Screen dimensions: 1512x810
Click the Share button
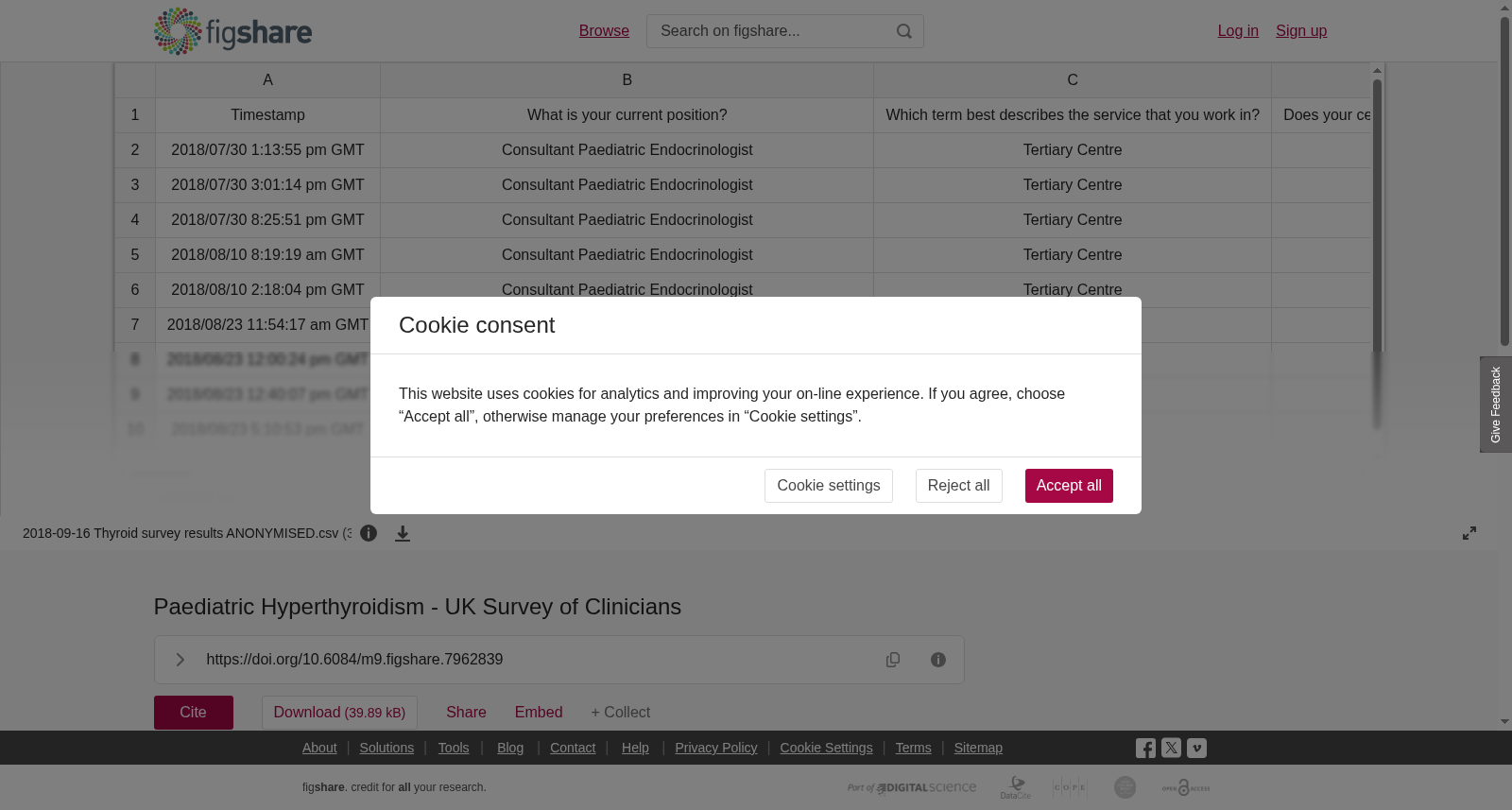[466, 713]
